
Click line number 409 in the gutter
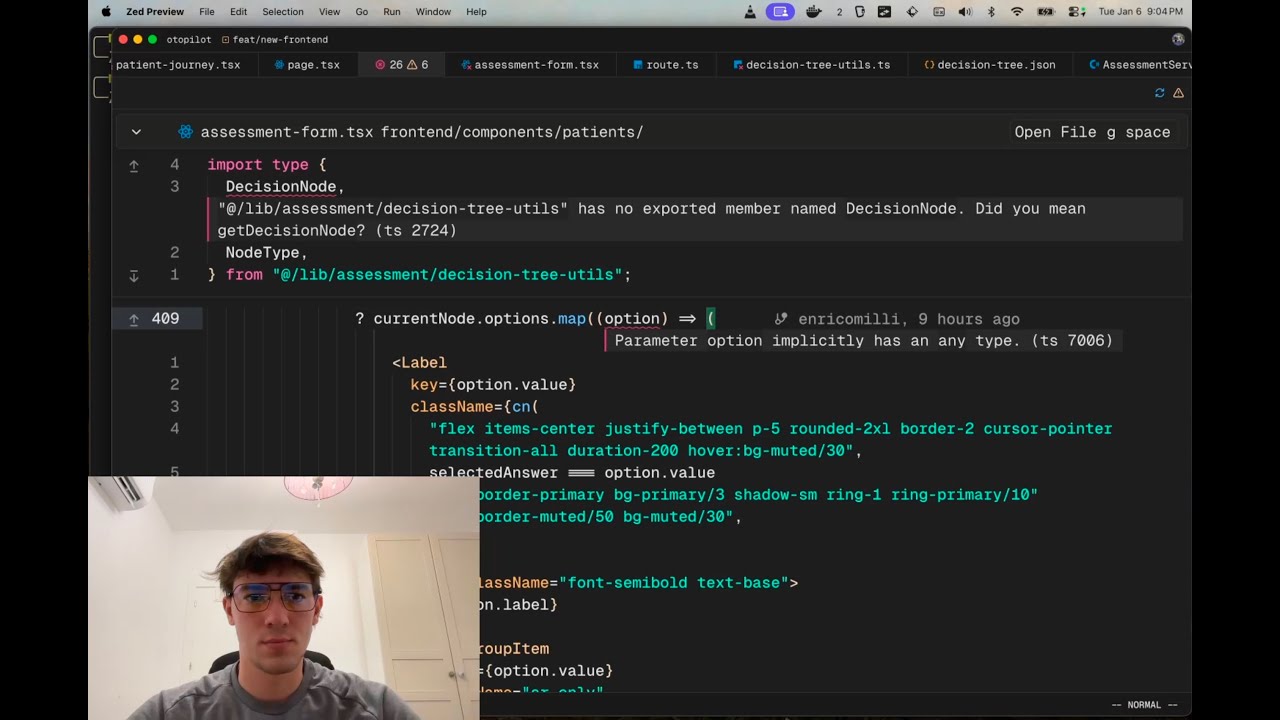coord(165,319)
